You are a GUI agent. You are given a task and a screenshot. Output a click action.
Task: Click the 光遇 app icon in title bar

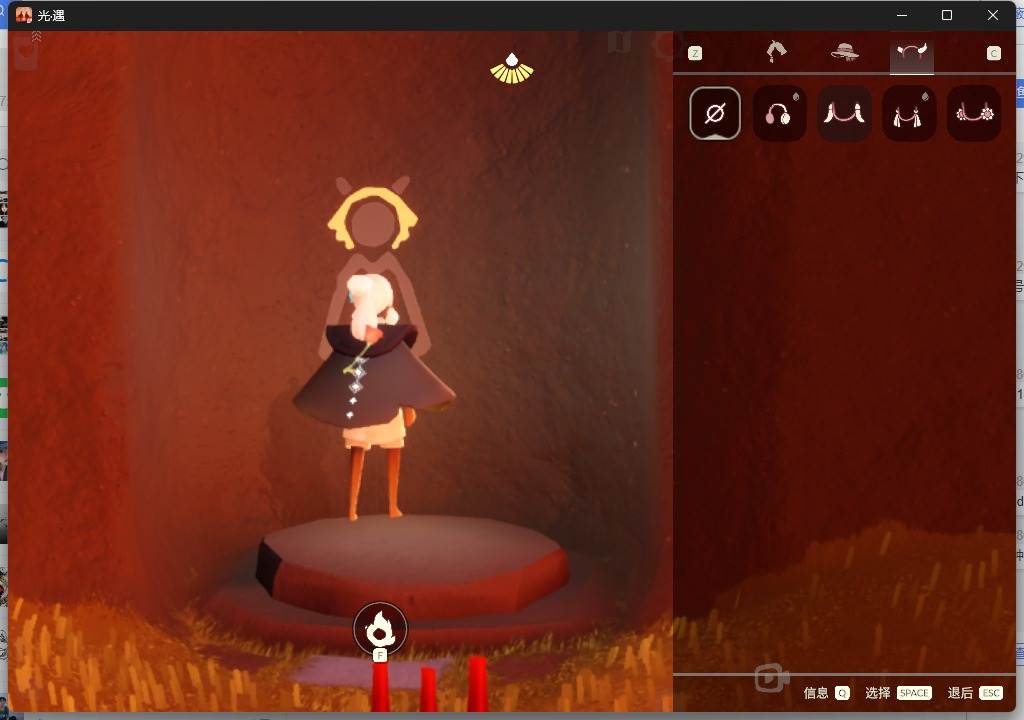click(x=24, y=15)
